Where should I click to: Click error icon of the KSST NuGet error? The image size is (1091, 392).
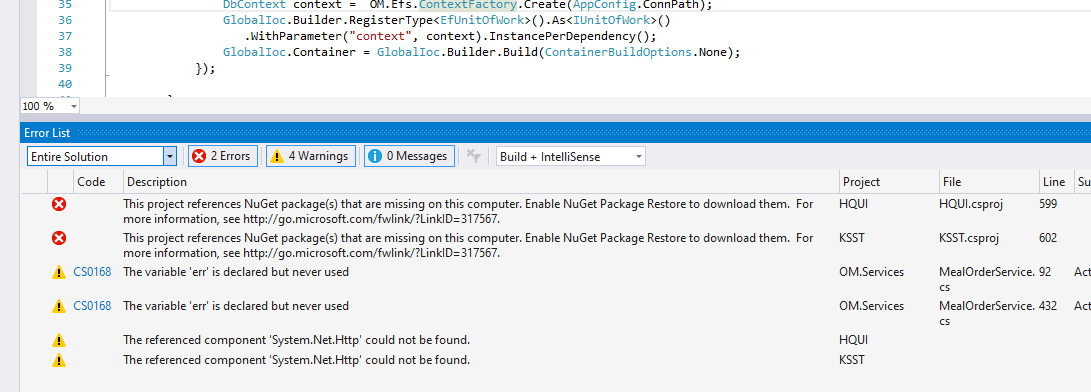[x=59, y=238]
